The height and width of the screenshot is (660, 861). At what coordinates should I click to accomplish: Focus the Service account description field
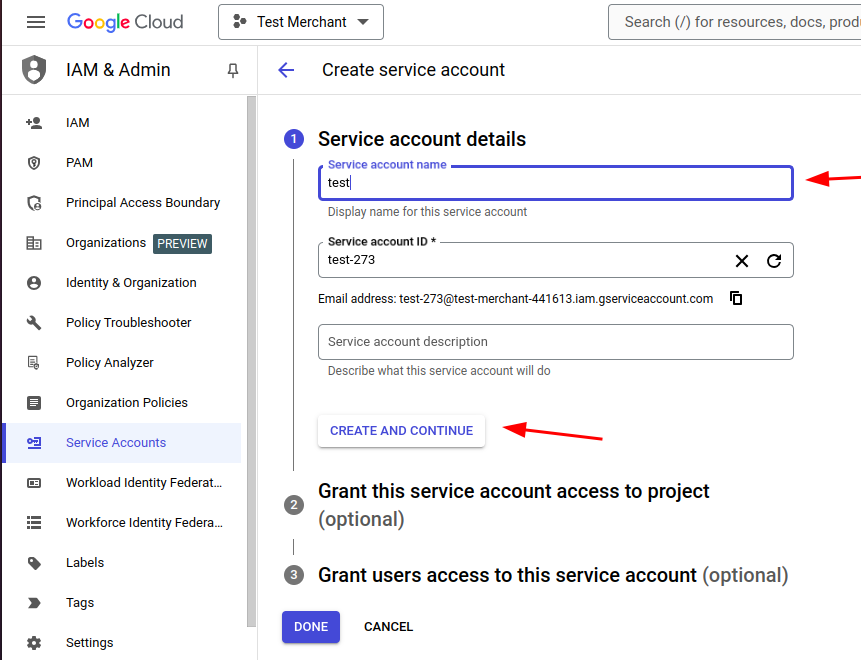(x=556, y=342)
